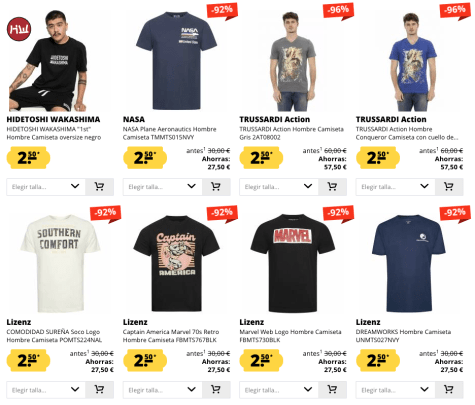Click the HW brand logo badge
The width and height of the screenshot is (475, 405).
19,29
